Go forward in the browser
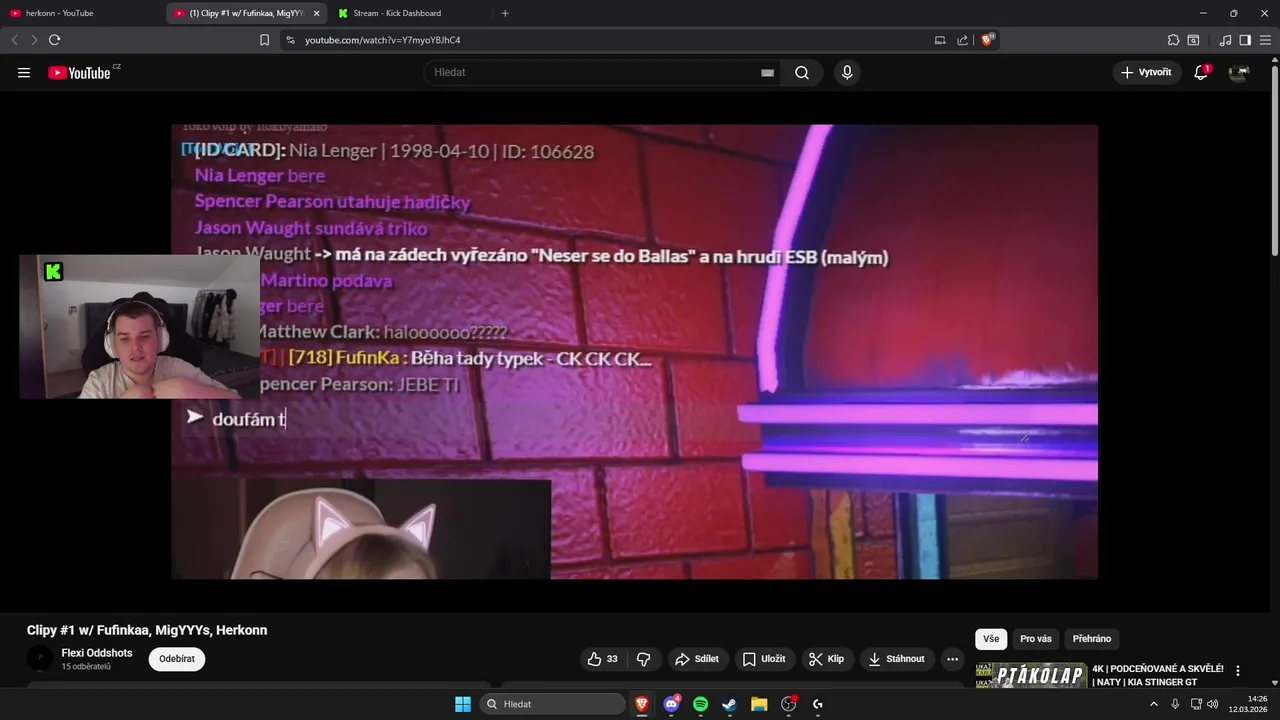This screenshot has width=1280, height=720. 34,40
